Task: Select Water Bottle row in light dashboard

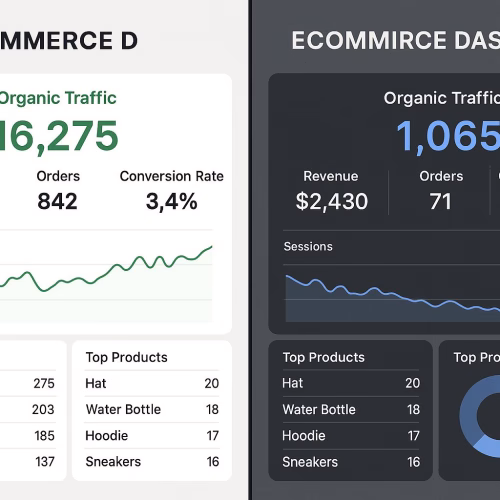Action: pyautogui.click(x=152, y=409)
